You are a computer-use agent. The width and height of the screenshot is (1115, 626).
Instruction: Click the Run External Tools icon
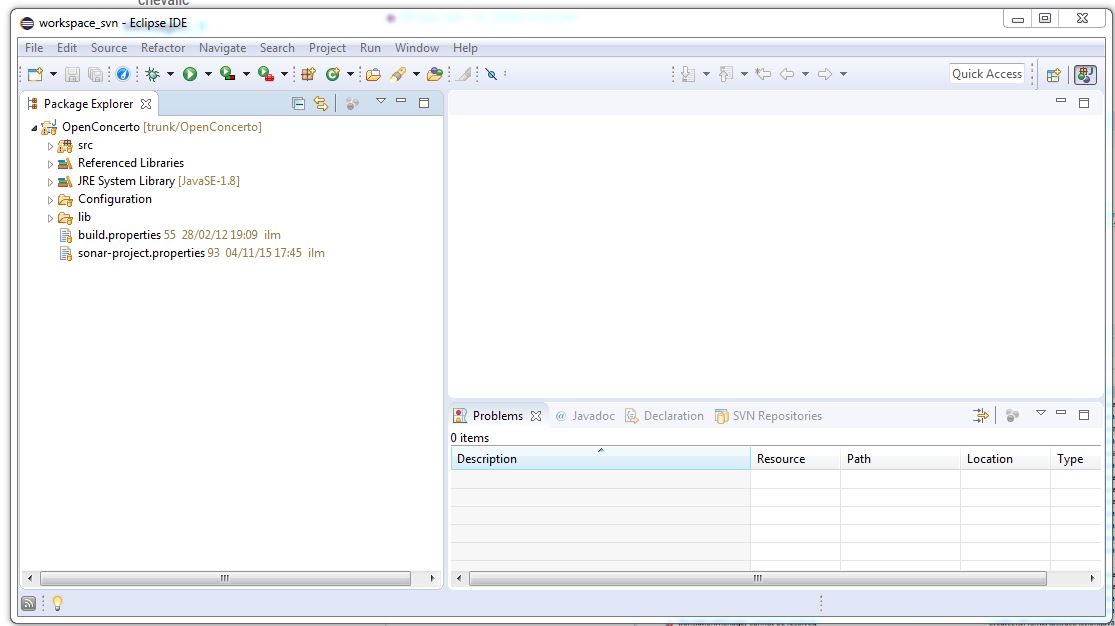coord(266,74)
